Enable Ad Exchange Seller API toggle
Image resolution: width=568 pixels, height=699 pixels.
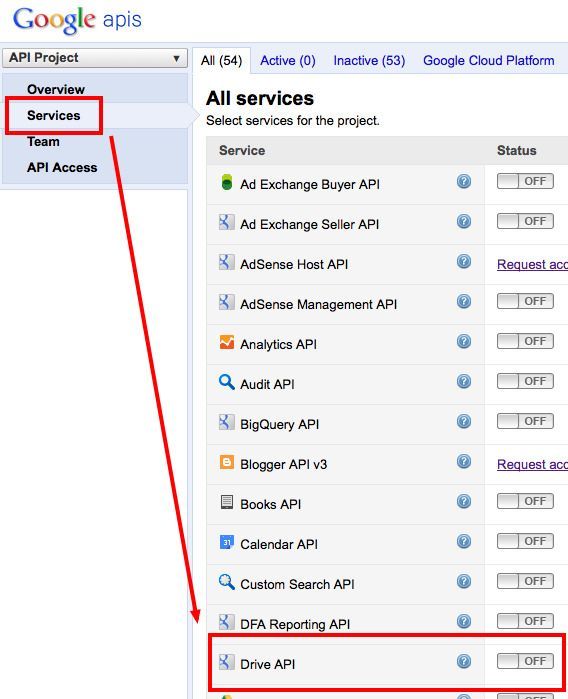click(x=525, y=221)
